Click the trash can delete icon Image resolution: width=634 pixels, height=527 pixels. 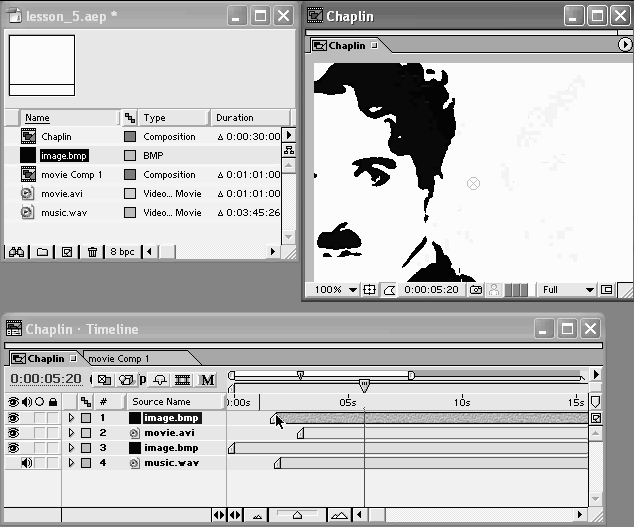92,252
